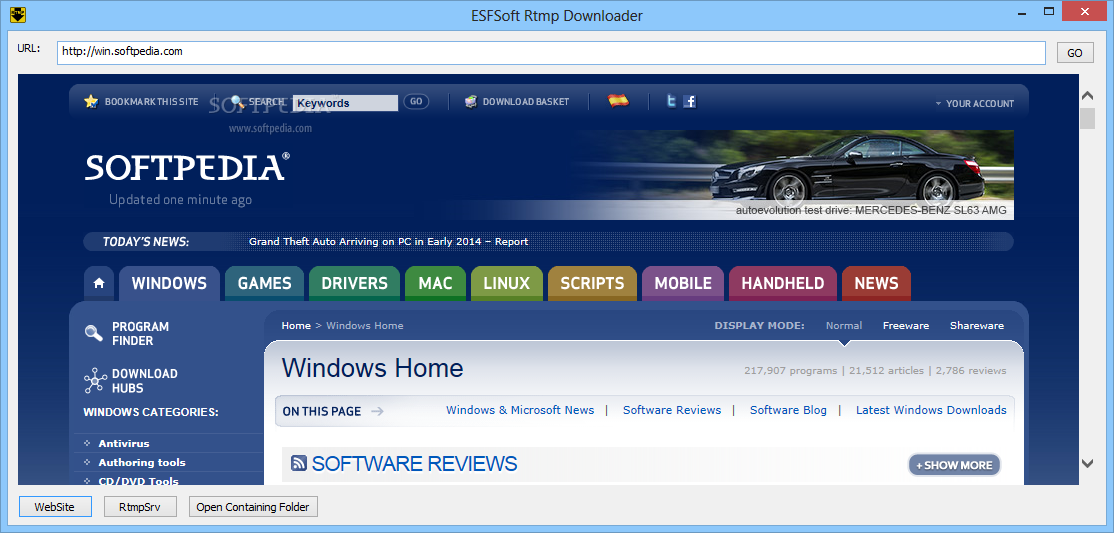The width and height of the screenshot is (1114, 533).
Task: Click the RSS icon beside Software Reviews
Action: point(299,464)
